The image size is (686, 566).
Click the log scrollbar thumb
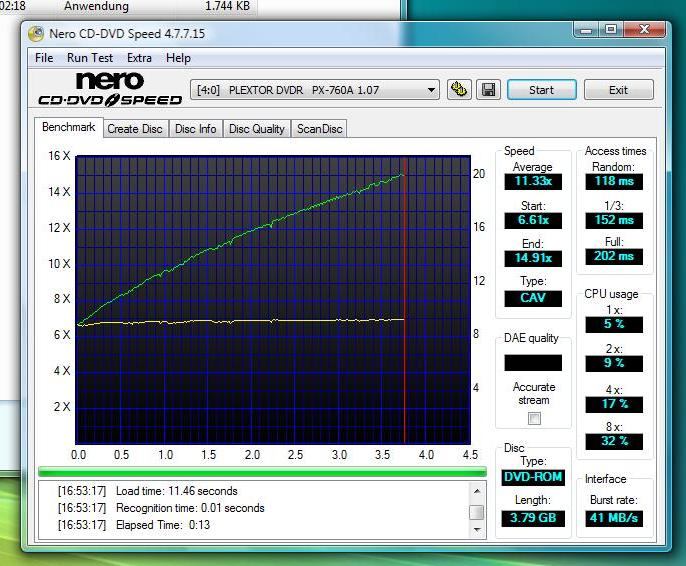click(477, 512)
